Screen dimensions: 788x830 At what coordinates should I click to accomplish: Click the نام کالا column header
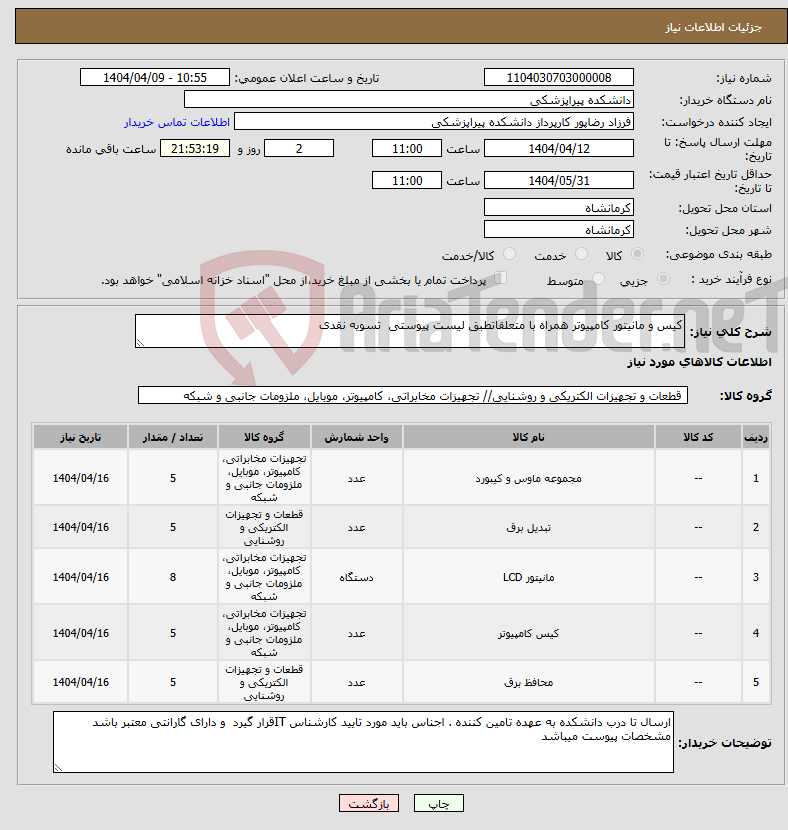(528, 437)
